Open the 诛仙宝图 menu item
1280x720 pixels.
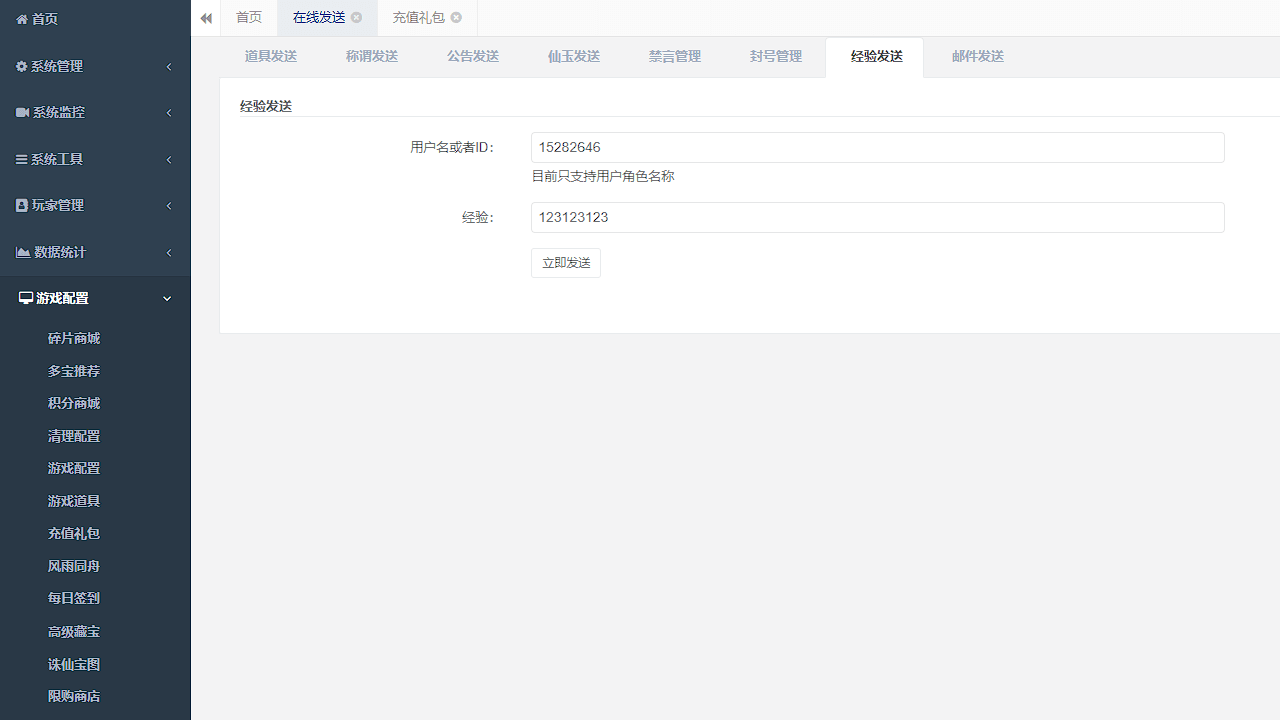(x=74, y=663)
